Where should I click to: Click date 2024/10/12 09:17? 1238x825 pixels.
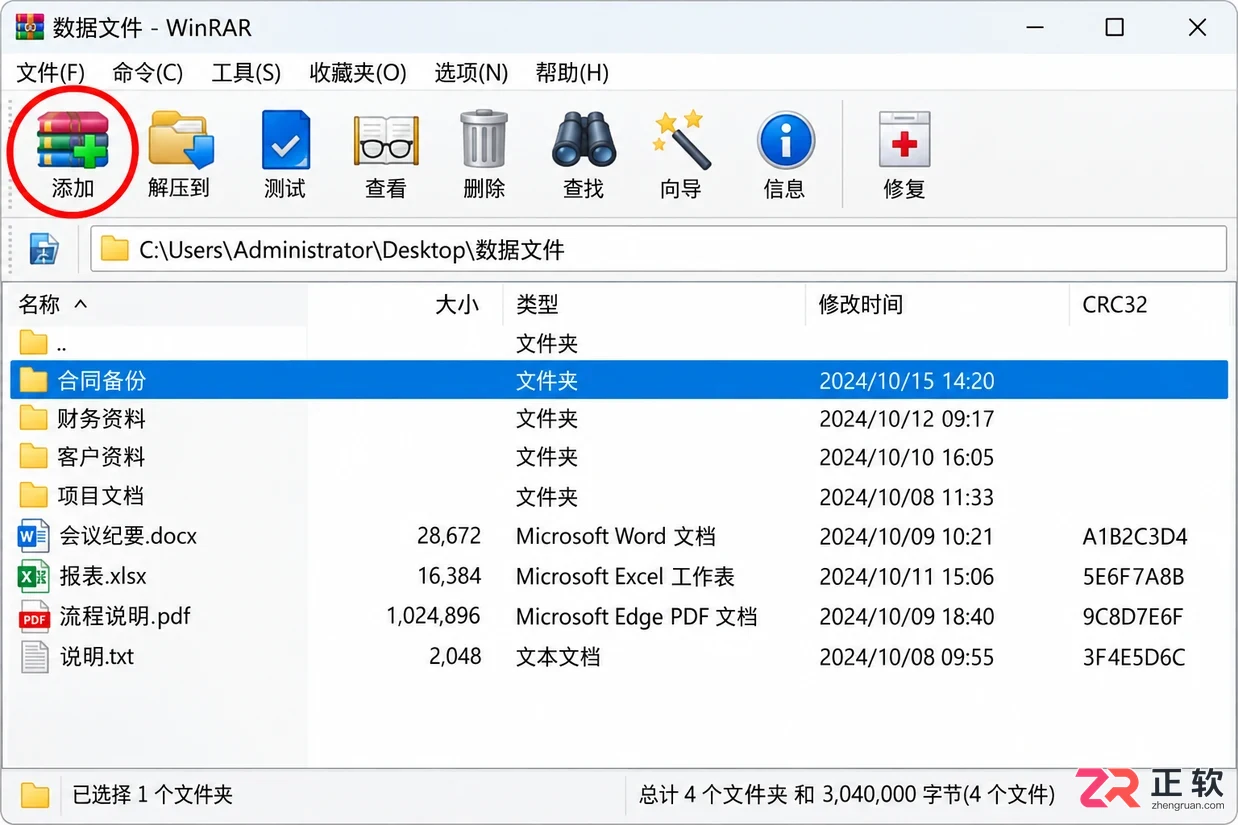coord(907,418)
